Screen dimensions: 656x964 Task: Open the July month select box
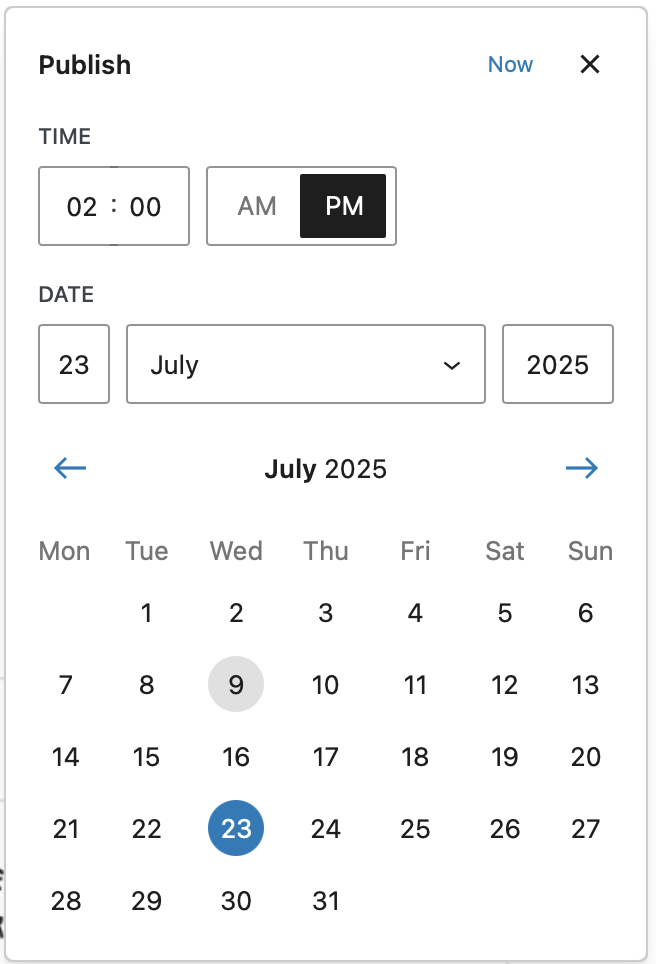306,364
